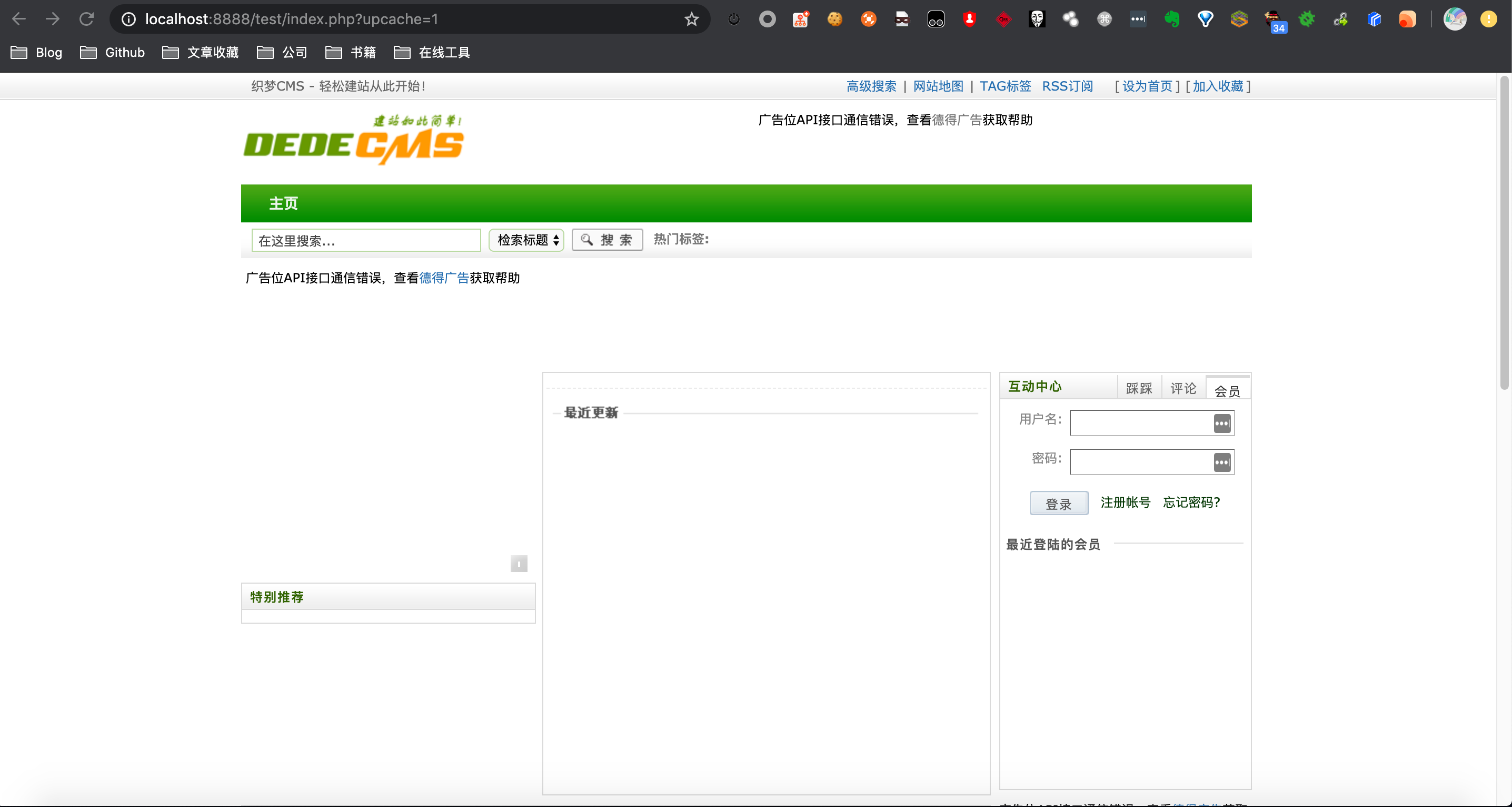
Task: Click the password manager icon in 密码 field
Action: click(x=1222, y=463)
